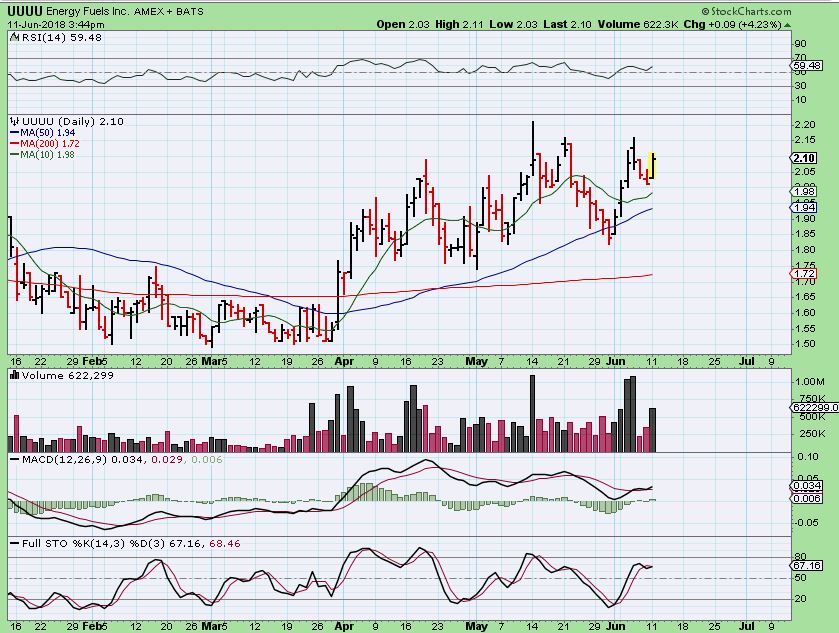This screenshot has height=633, width=839.
Task: Click the 'Mar' label on price panel date axis
Action: (212, 361)
